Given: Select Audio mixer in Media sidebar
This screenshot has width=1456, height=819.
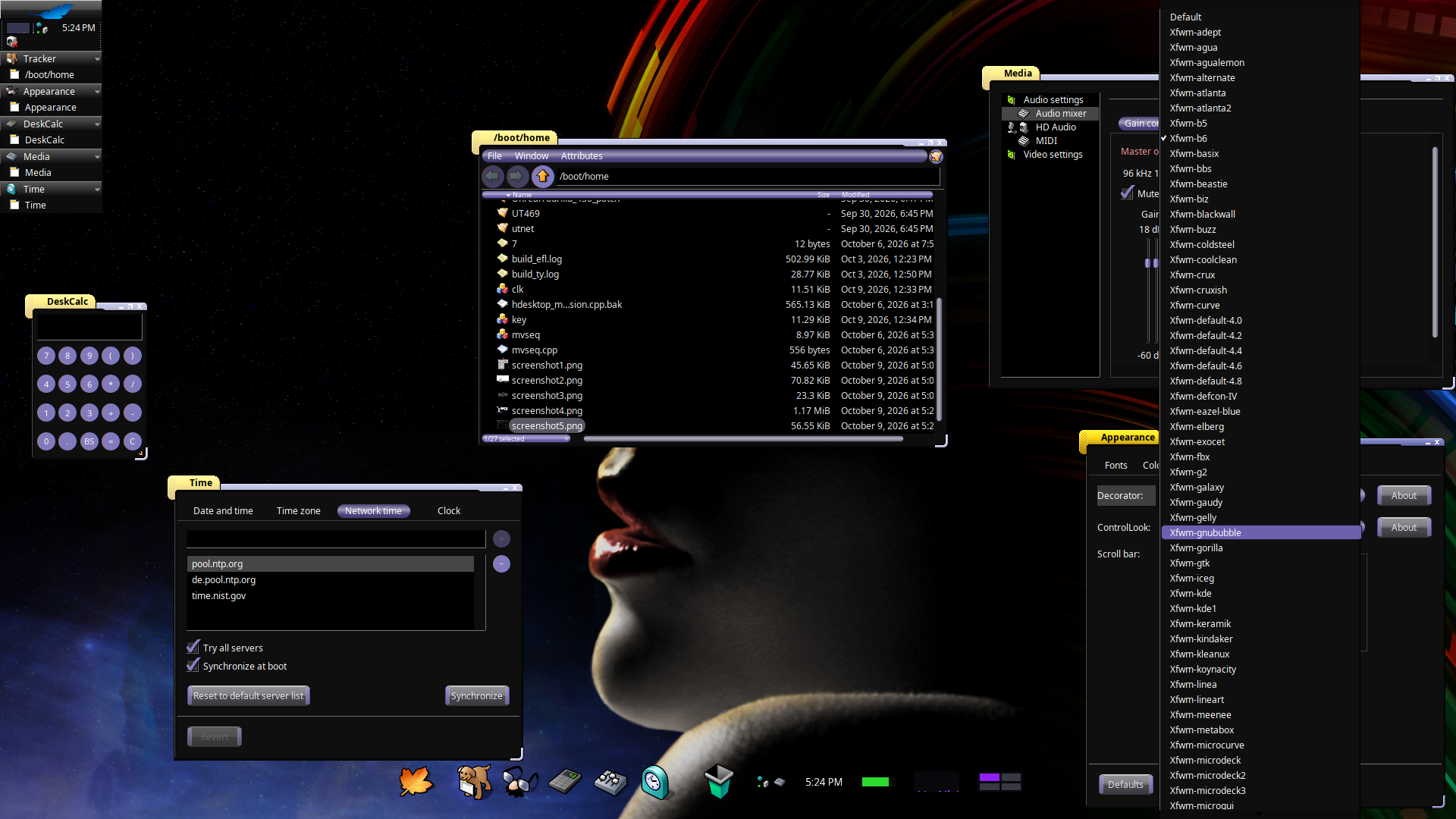Looking at the screenshot, I should (x=1050, y=114).
